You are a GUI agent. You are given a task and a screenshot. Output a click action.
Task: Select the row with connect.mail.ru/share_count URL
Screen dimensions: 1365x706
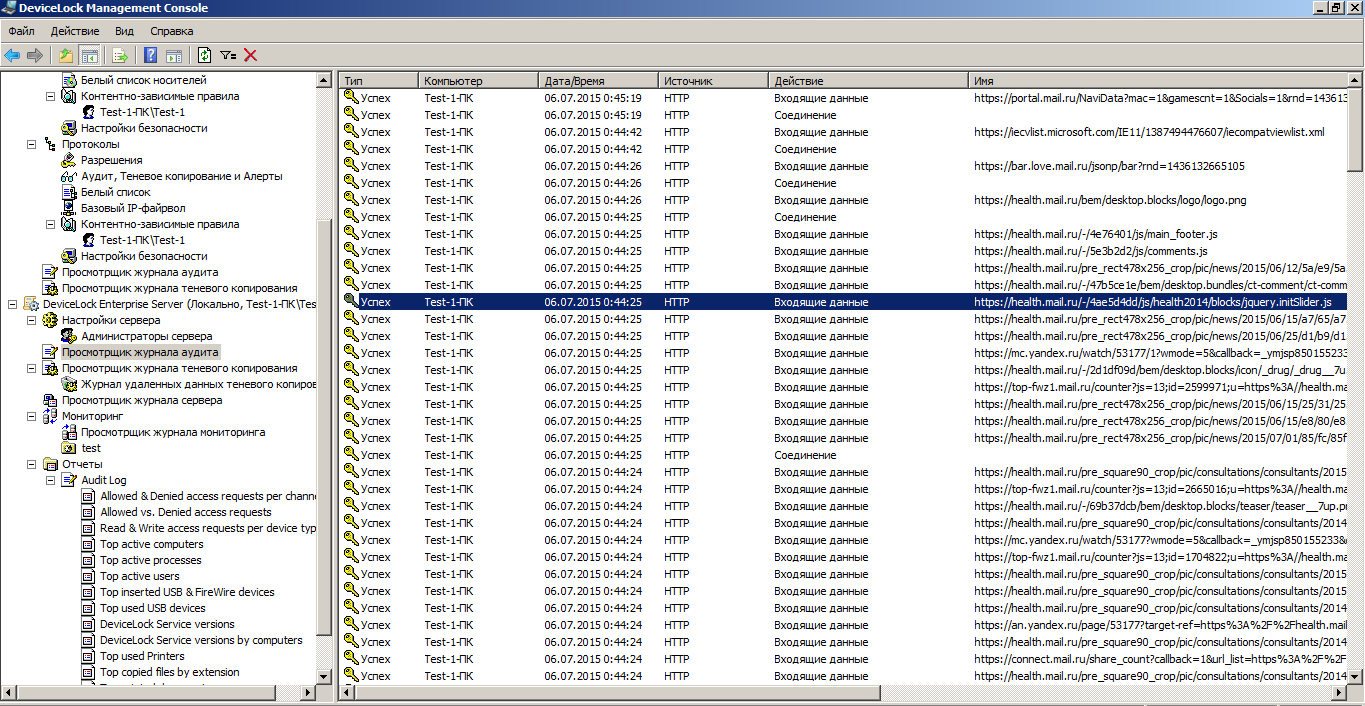pyautogui.click(x=844, y=659)
